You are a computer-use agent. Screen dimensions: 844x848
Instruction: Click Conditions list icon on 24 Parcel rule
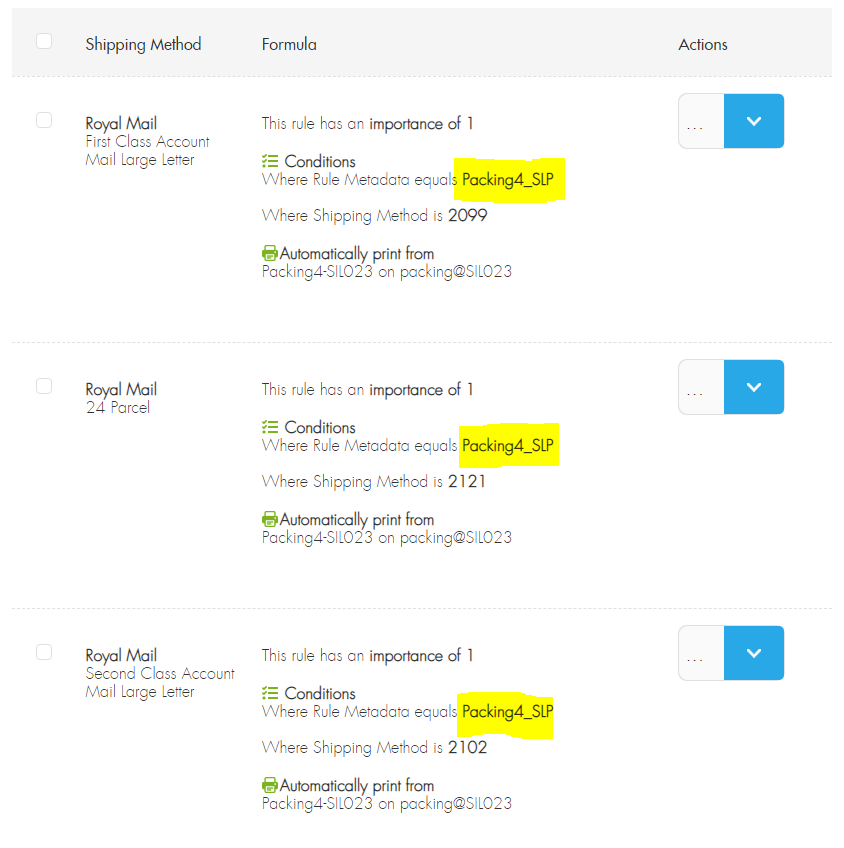pyautogui.click(x=269, y=427)
